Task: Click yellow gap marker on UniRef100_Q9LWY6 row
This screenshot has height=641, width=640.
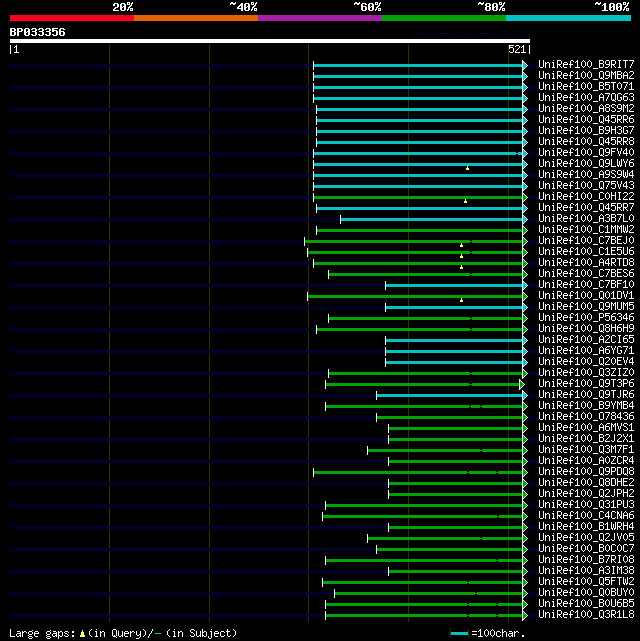Action: pyautogui.click(x=467, y=168)
